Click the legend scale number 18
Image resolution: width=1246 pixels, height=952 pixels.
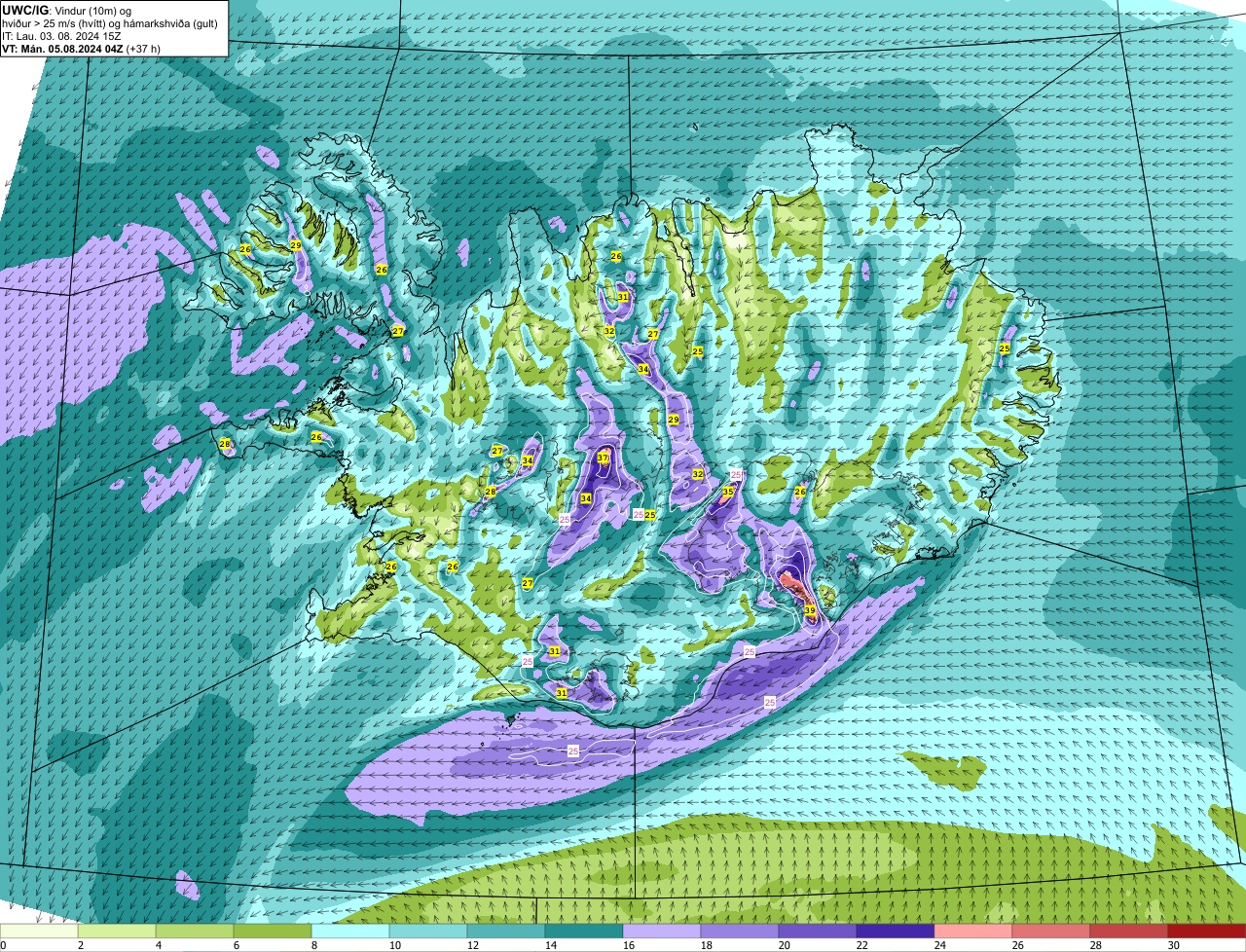pos(706,945)
